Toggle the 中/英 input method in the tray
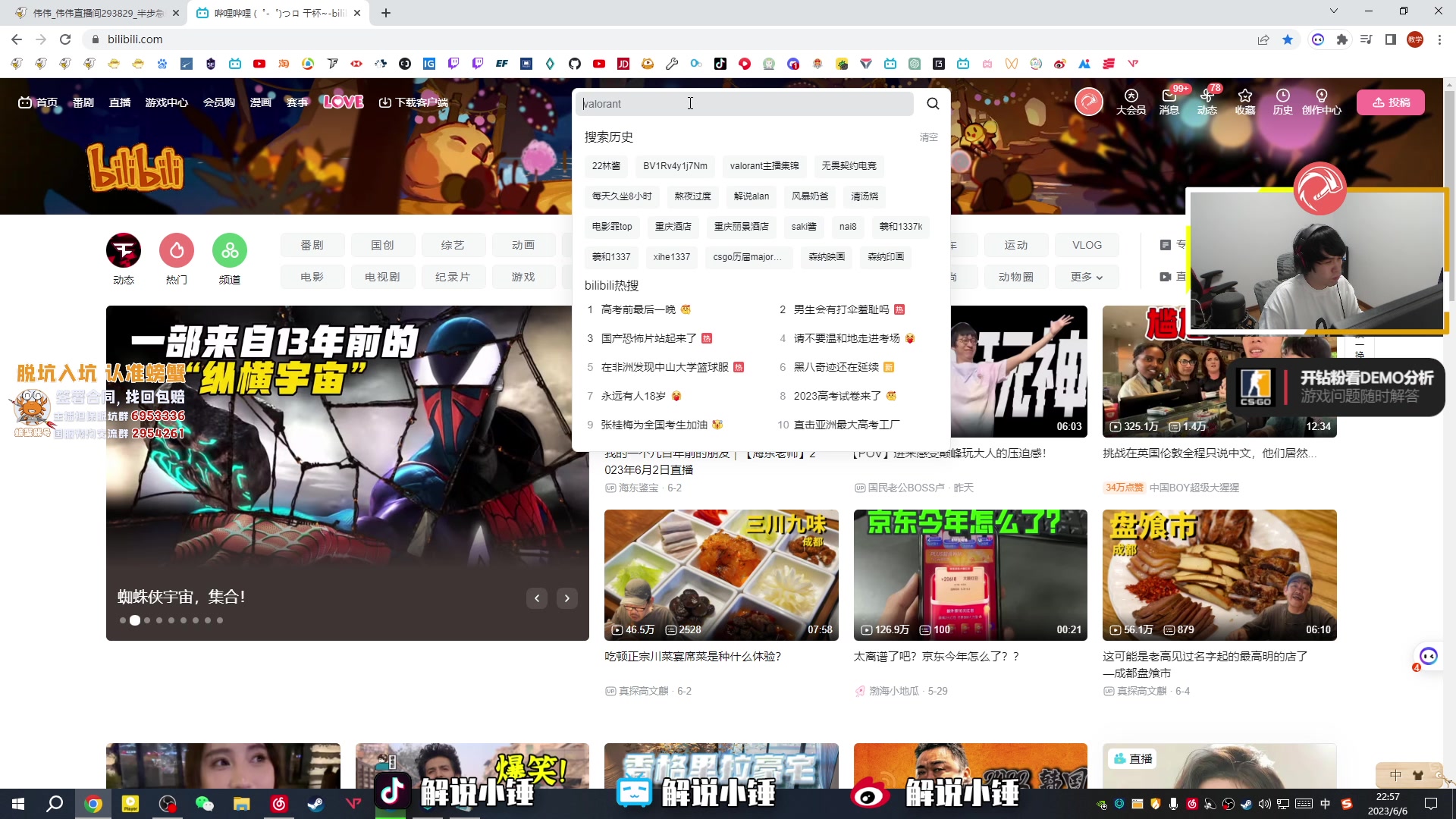Image resolution: width=1456 pixels, height=819 pixels. tap(1325, 804)
